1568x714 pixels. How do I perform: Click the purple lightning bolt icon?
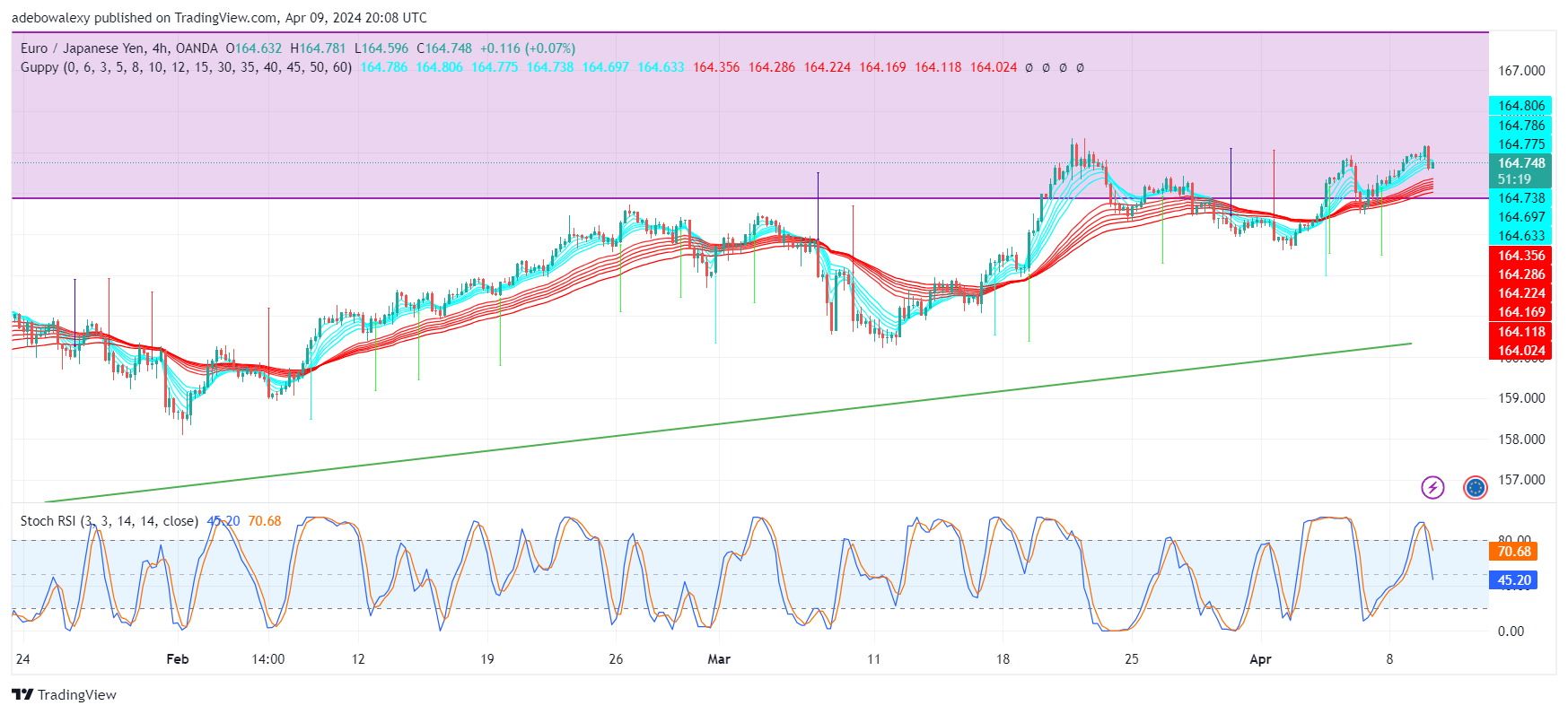(x=1432, y=487)
